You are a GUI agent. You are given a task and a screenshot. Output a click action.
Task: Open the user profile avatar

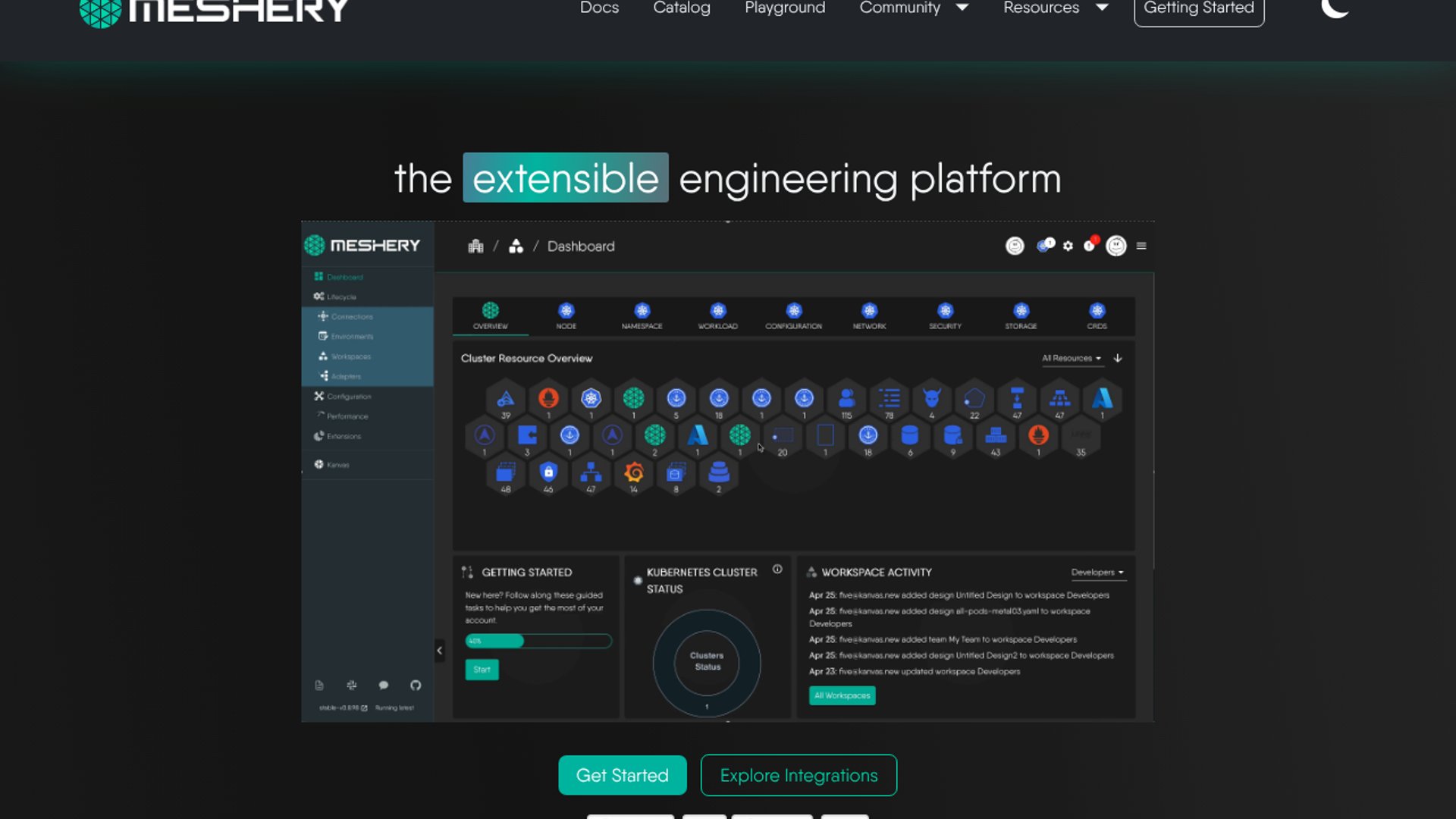[x=1116, y=246]
